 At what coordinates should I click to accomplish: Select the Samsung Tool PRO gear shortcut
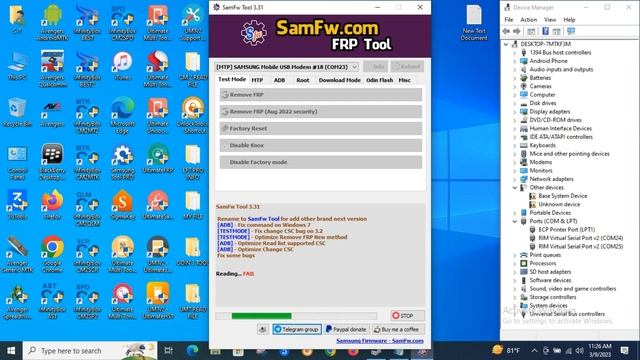122,162
